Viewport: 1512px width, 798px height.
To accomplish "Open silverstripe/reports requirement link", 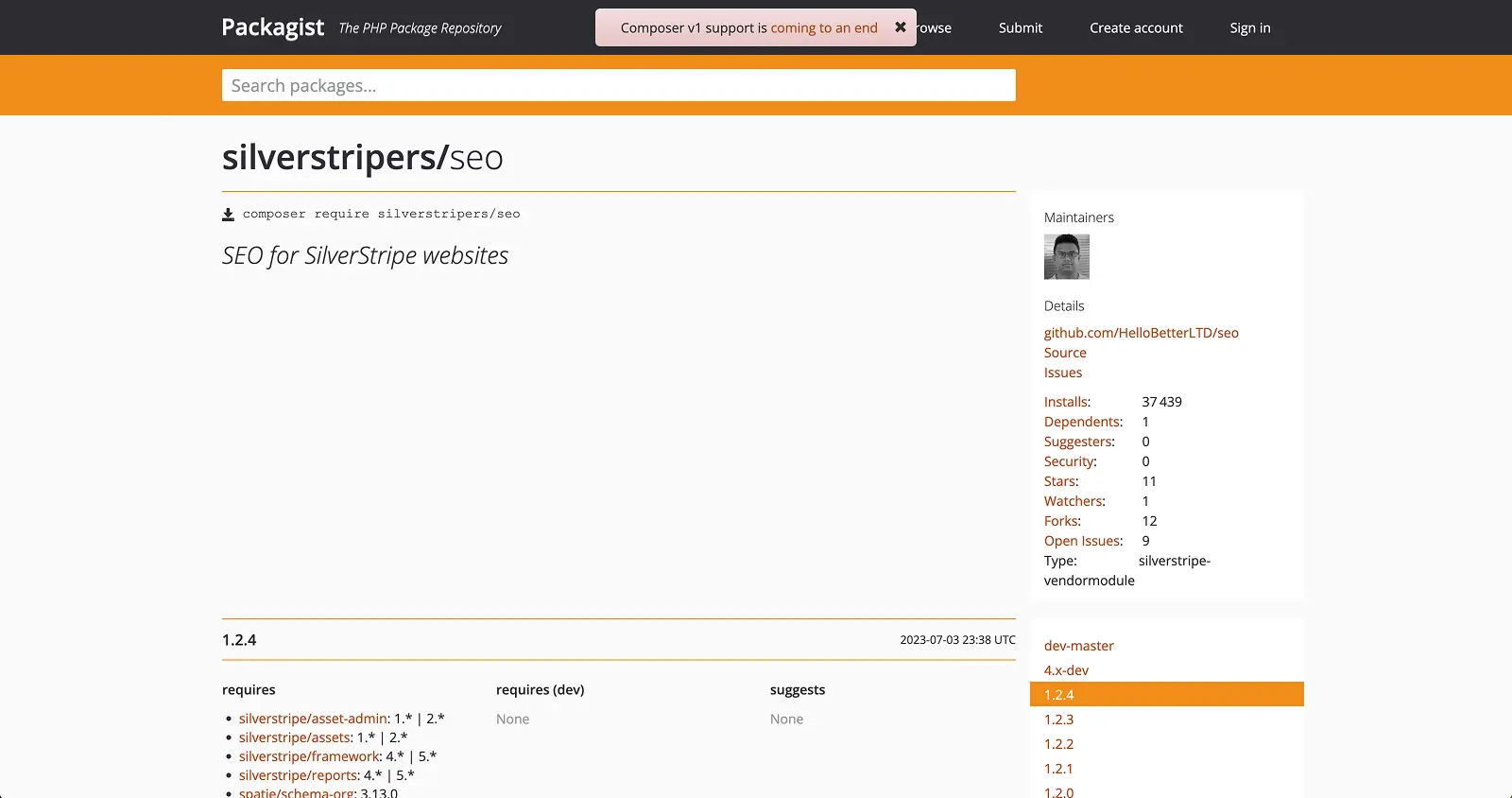I will click(298, 775).
